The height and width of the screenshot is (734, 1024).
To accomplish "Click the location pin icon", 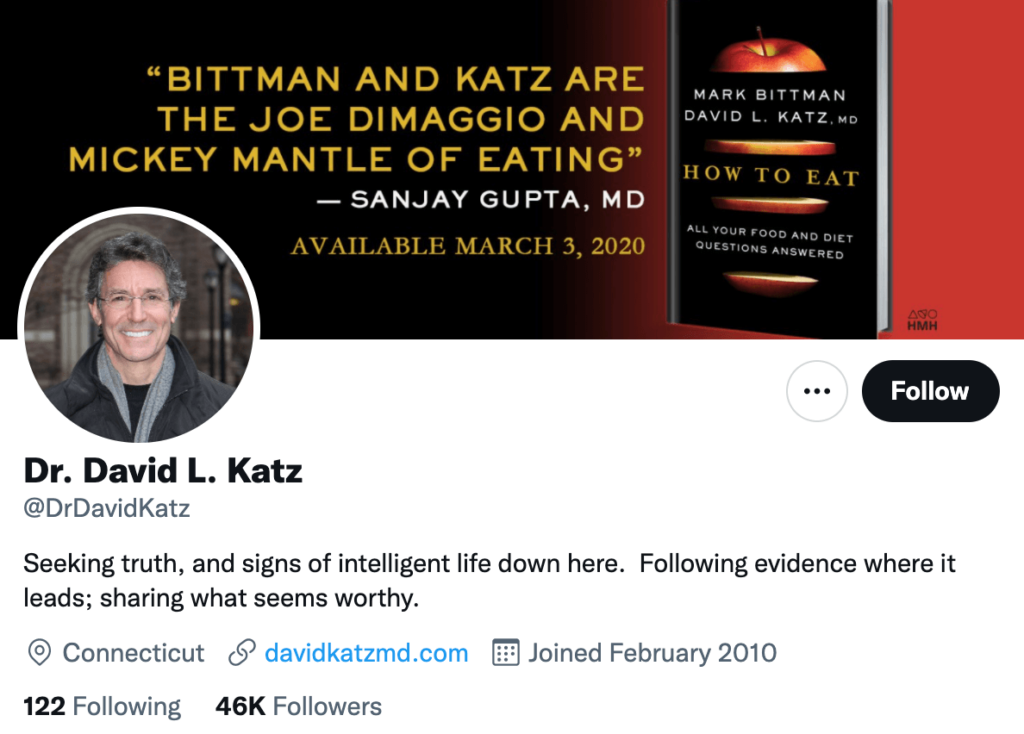I will coord(39,654).
